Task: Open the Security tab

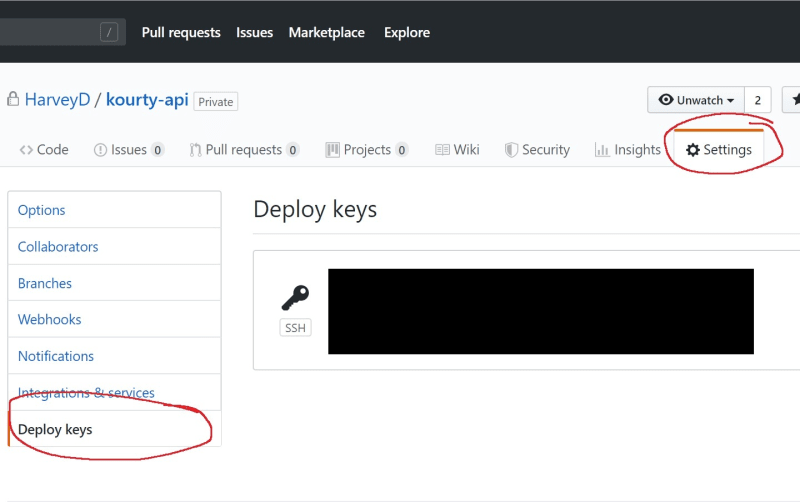Action: pos(537,149)
